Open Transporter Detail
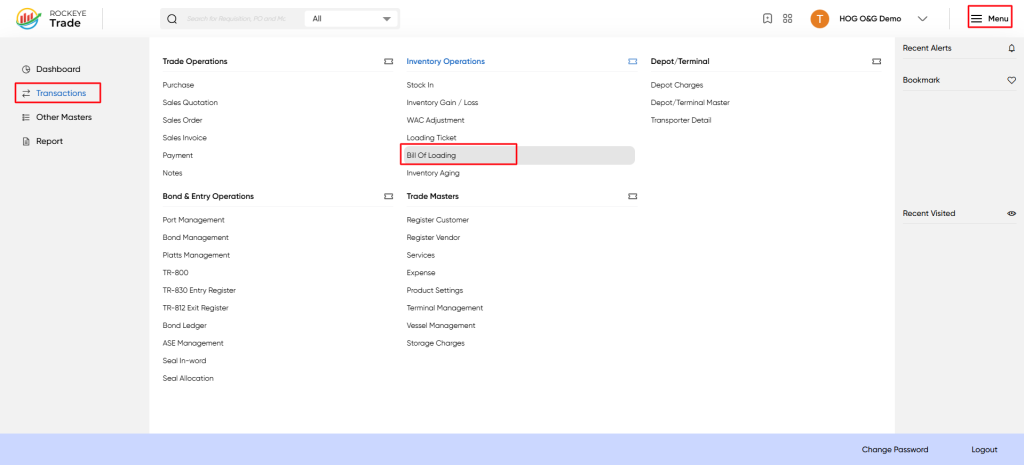The width and height of the screenshot is (1024, 465). 681,120
